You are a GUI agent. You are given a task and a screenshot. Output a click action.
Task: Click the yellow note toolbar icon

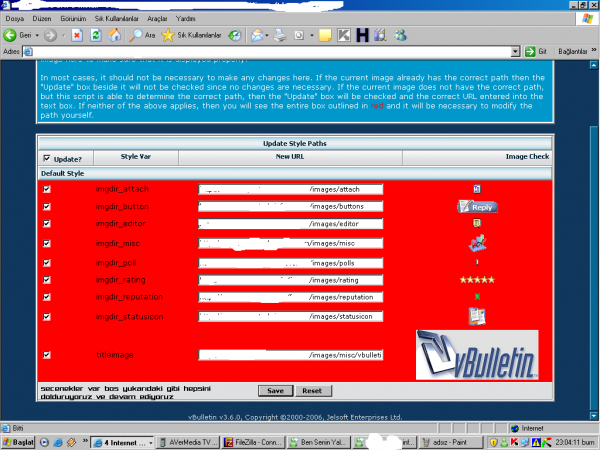click(x=325, y=36)
